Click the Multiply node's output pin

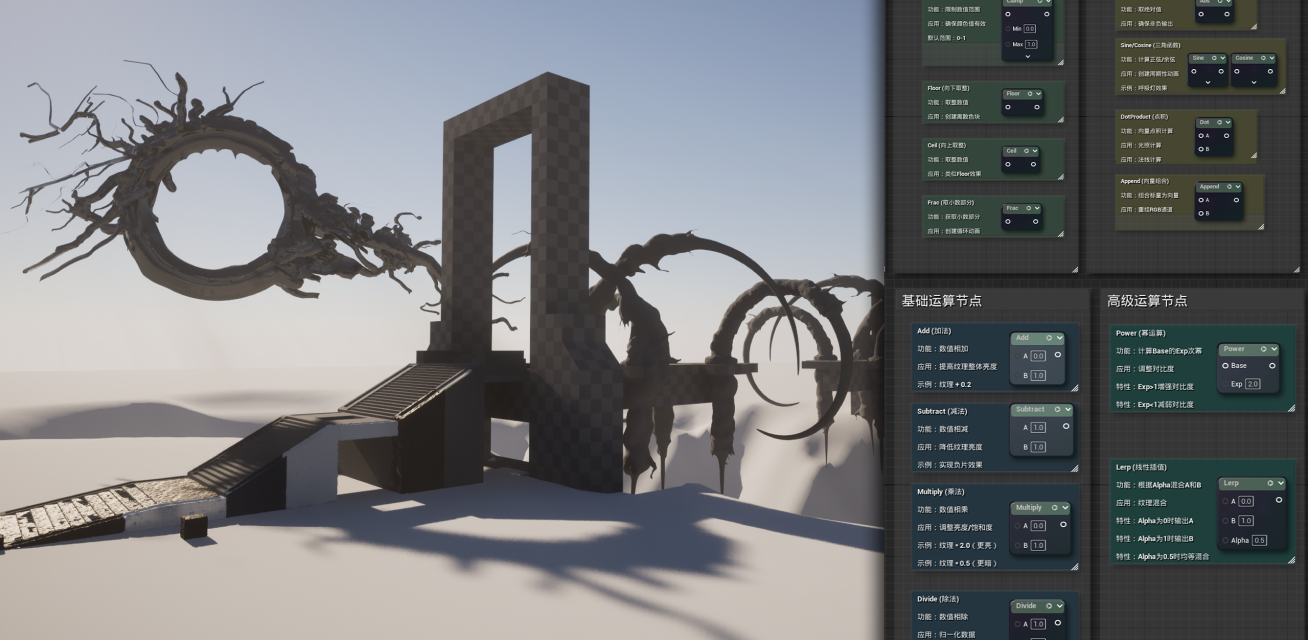1063,525
